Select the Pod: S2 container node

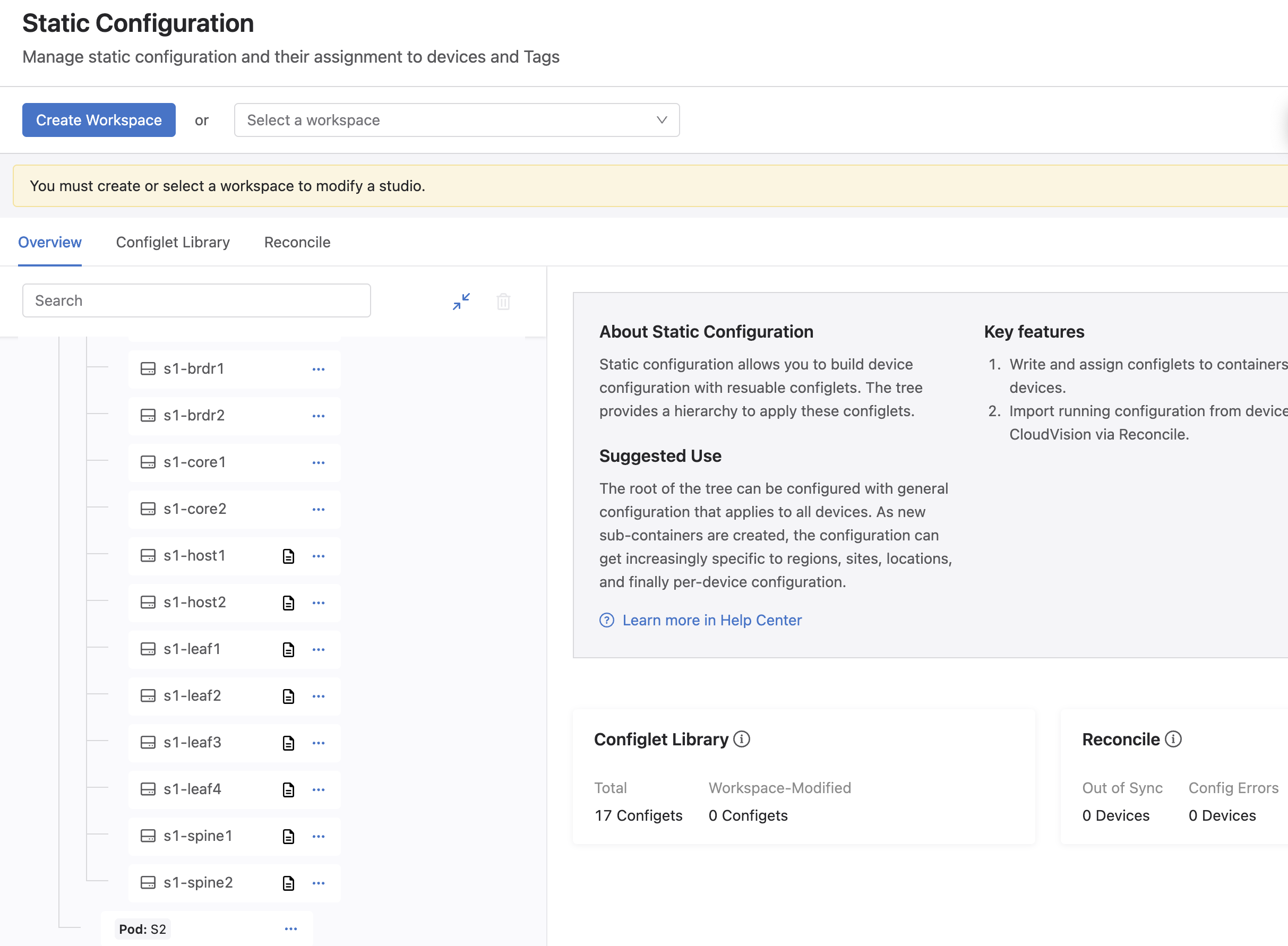(x=143, y=929)
